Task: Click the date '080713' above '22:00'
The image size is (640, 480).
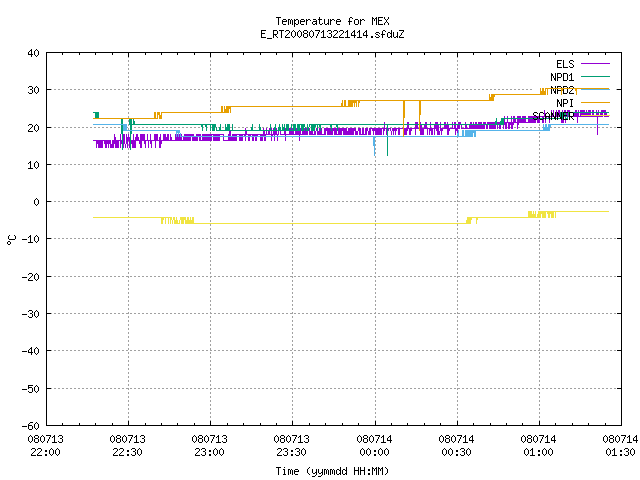Action: [x=45, y=439]
